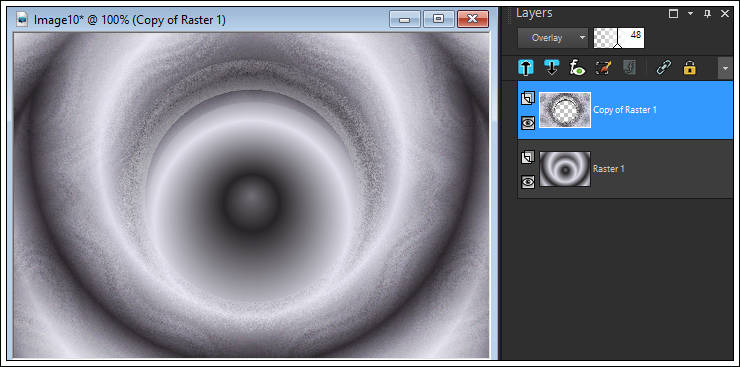
Task: Hide the Copy of Raster 1 layer
Action: [528, 123]
